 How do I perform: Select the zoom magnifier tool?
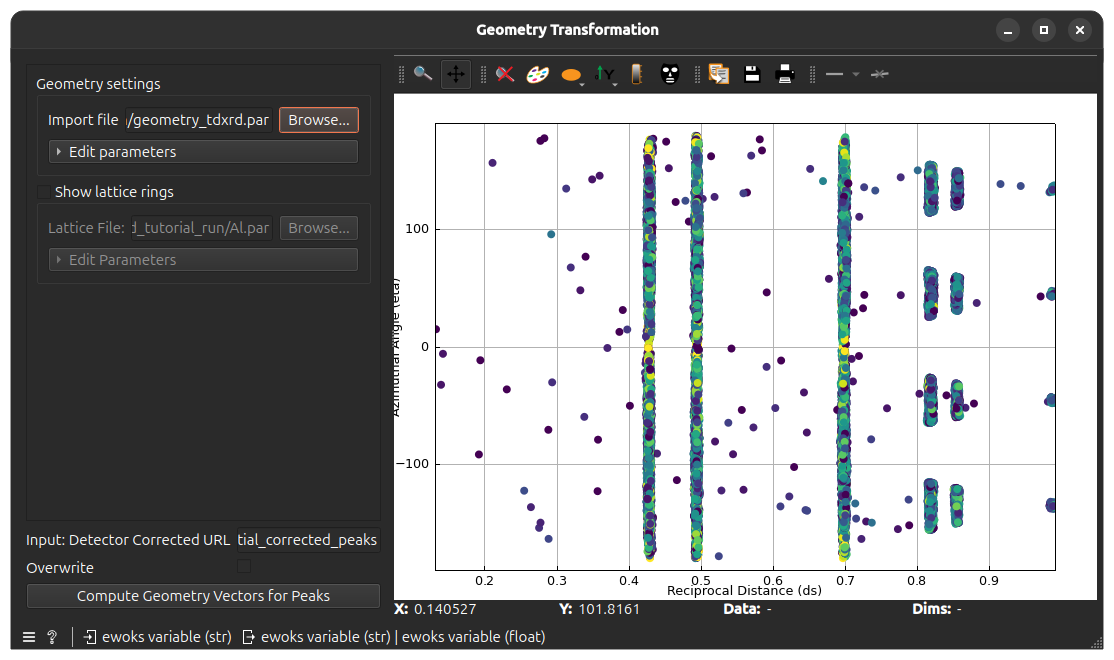423,74
